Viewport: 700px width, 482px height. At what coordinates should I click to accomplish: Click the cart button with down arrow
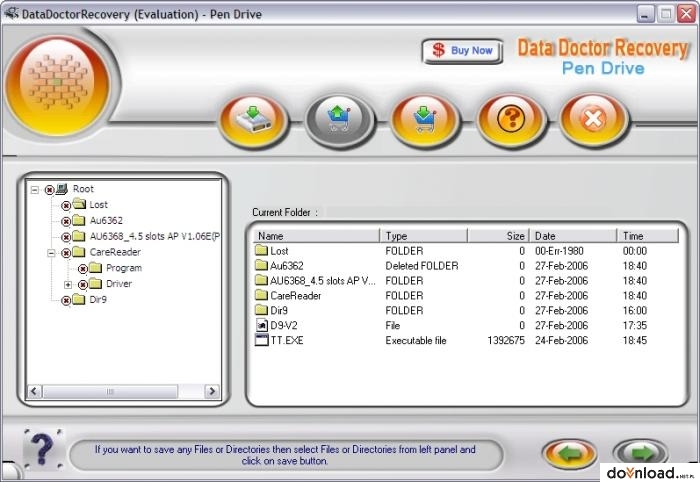click(425, 120)
